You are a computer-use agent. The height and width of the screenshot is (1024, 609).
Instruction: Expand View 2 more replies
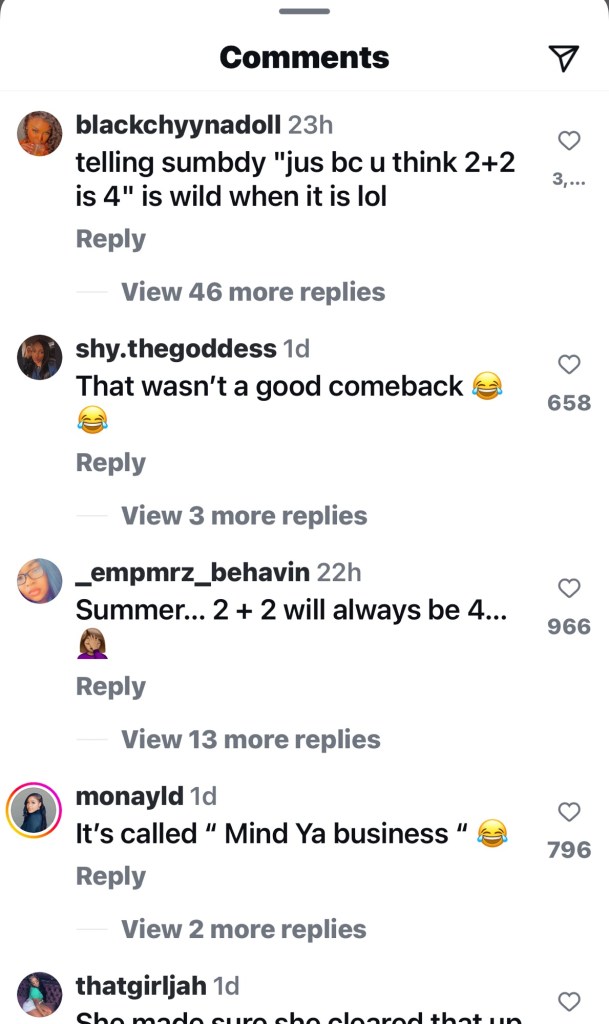pyautogui.click(x=243, y=929)
